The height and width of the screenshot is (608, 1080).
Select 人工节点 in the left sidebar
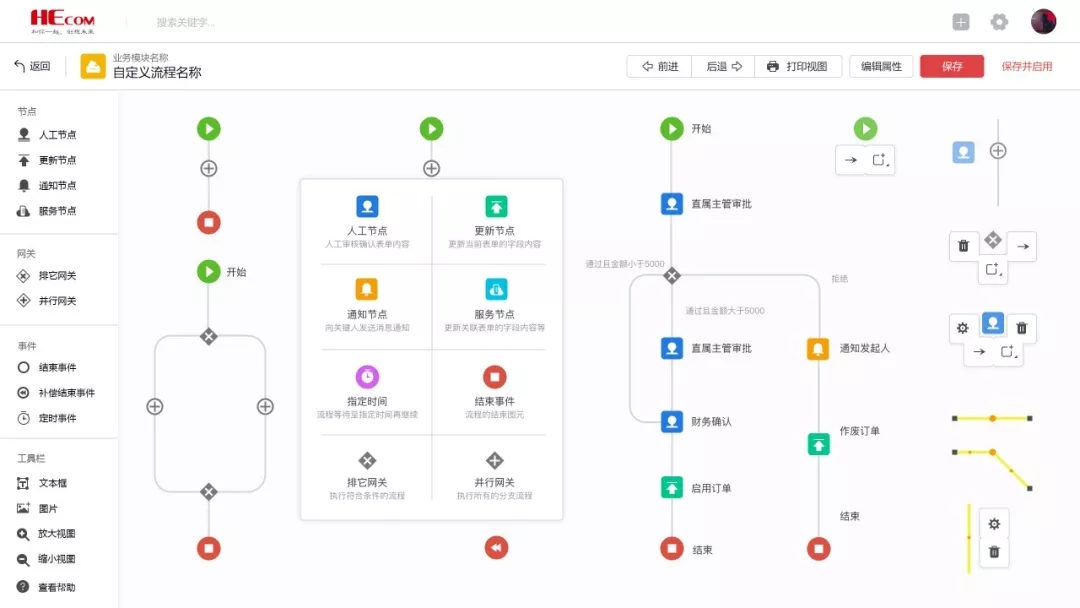[57, 135]
